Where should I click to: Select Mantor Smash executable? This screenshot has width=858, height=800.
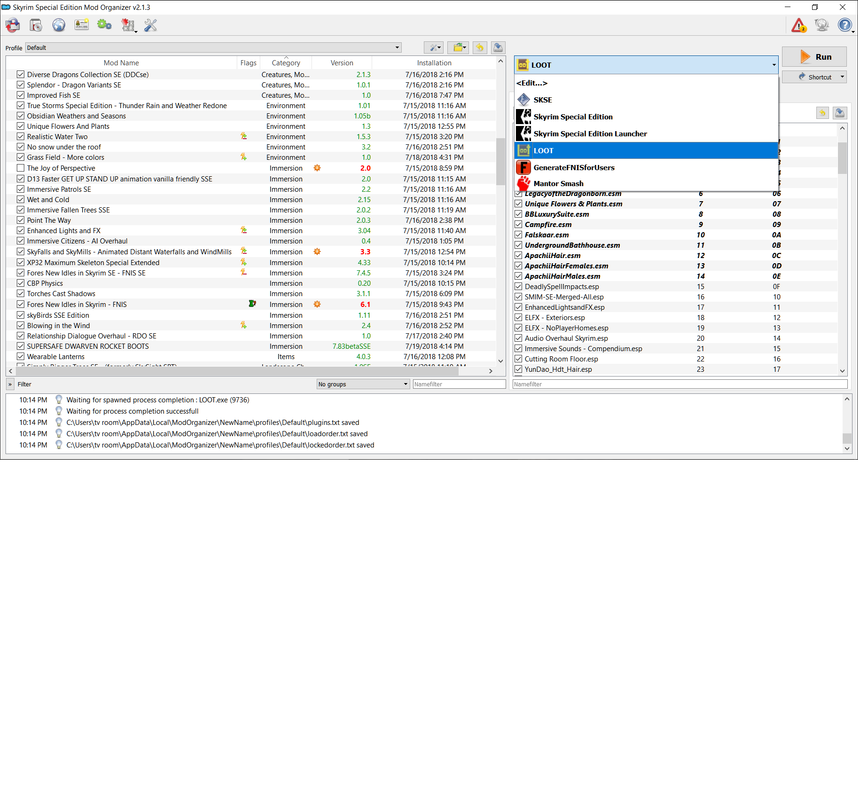[646, 183]
